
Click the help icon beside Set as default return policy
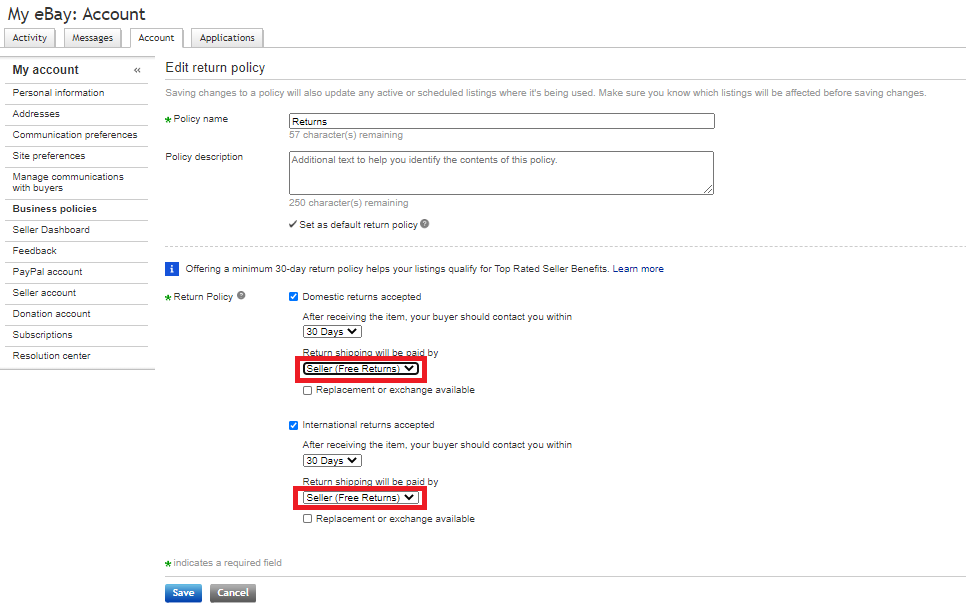[x=425, y=224]
